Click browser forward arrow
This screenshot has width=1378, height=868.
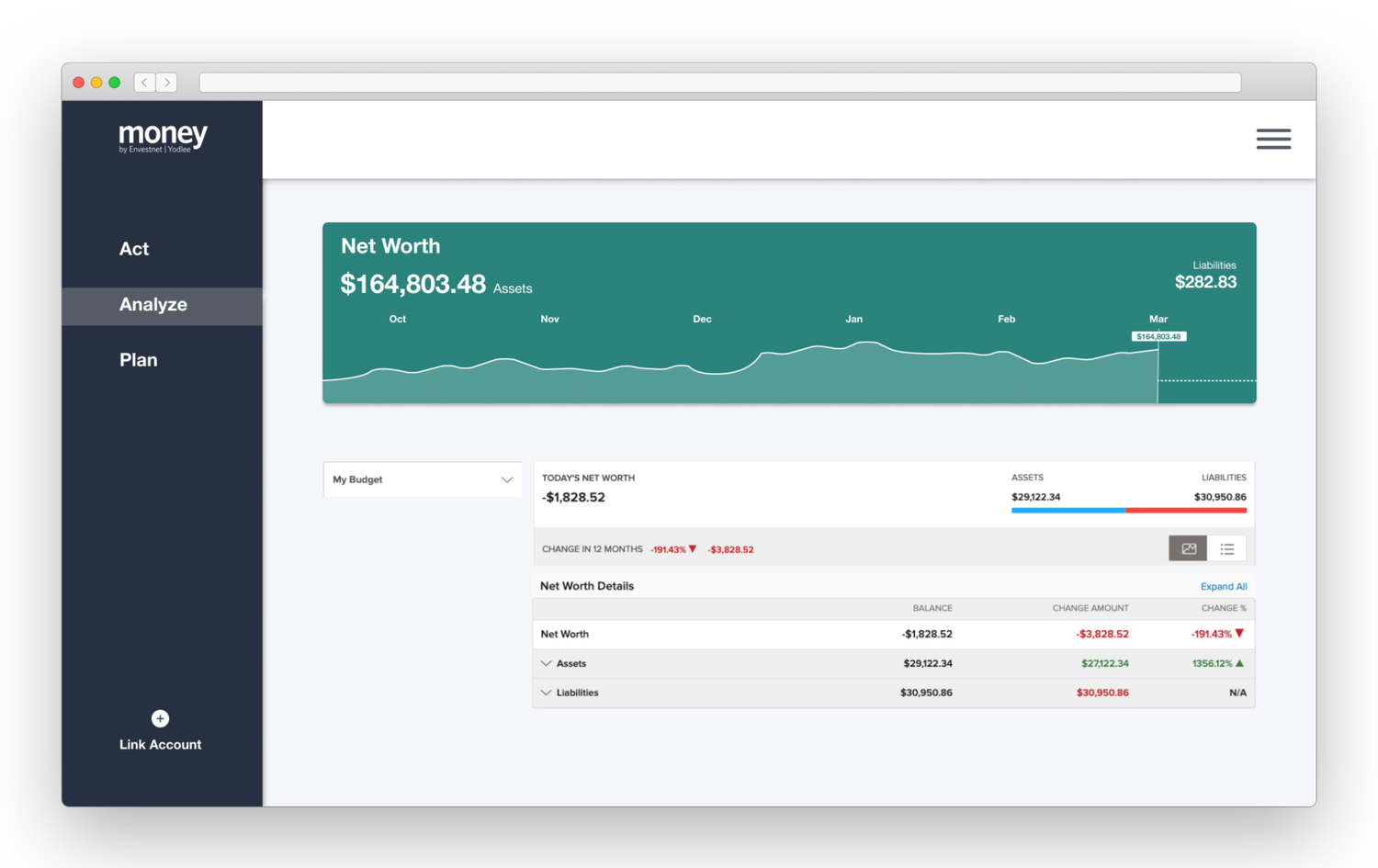click(167, 83)
